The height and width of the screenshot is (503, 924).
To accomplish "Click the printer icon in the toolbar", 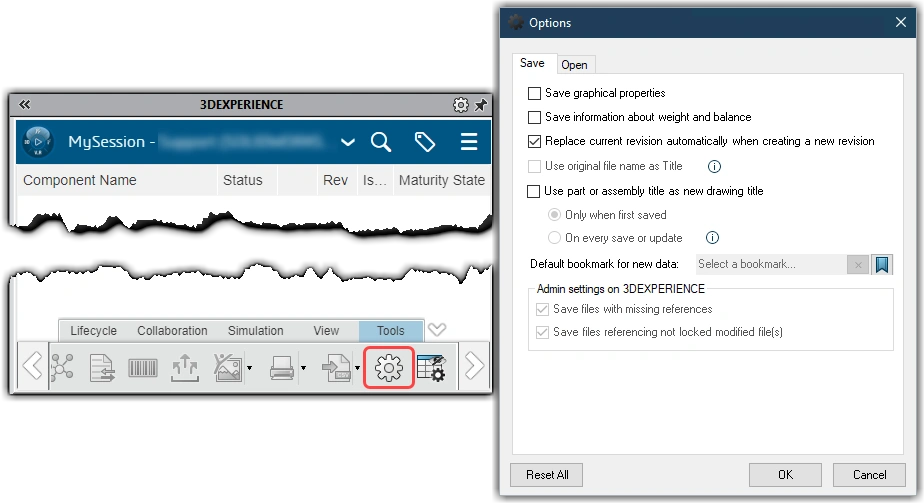I will (x=282, y=368).
